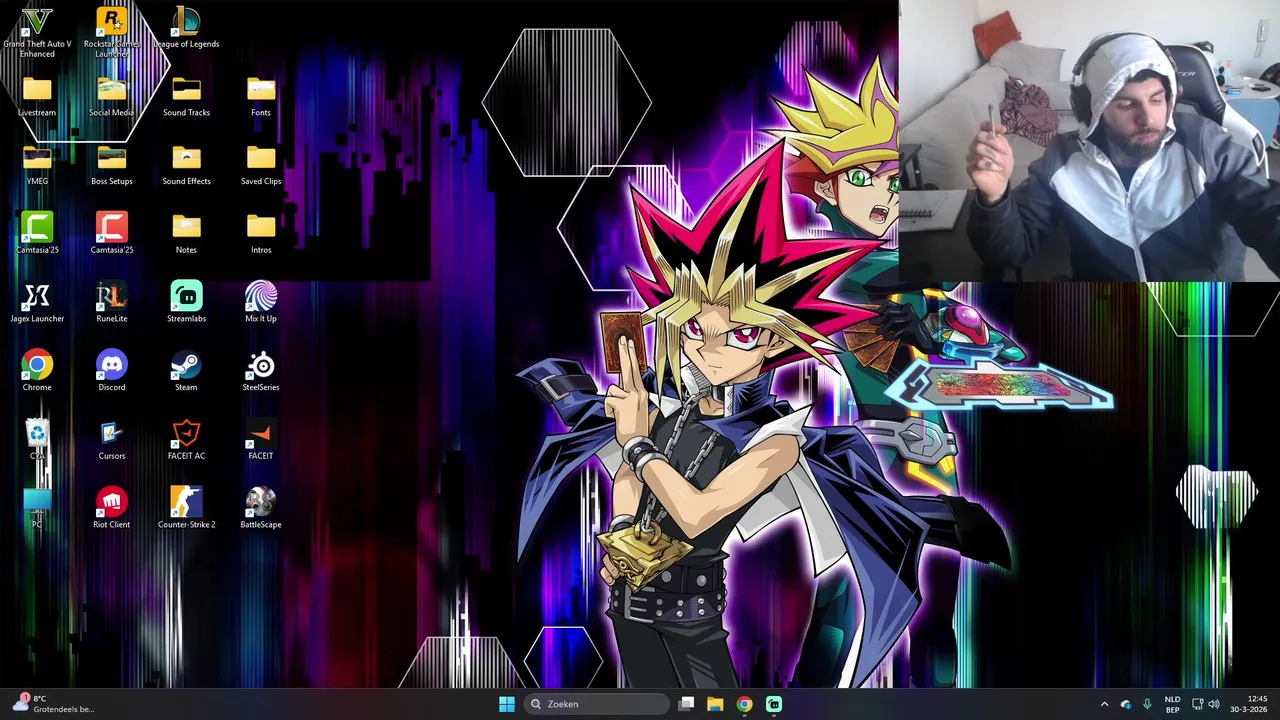1280x720 pixels.
Task: Click the Zoeken taskbar search box
Action: 597,704
